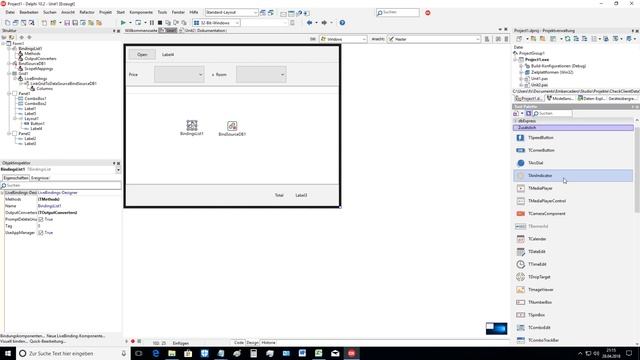The image size is (640, 360).
Task: Open the Room combo box on the form
Action: pyautogui.click(x=261, y=75)
